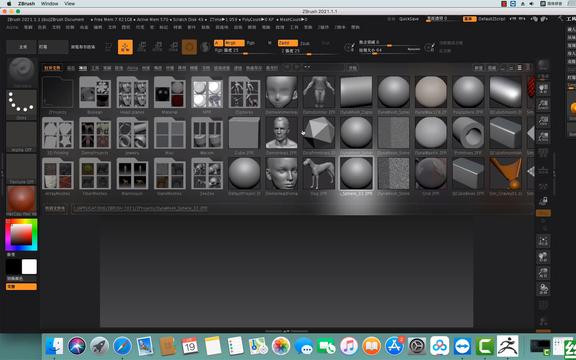The height and width of the screenshot is (360, 576).
Task: Launch Safari from the dock
Action: 122,346
